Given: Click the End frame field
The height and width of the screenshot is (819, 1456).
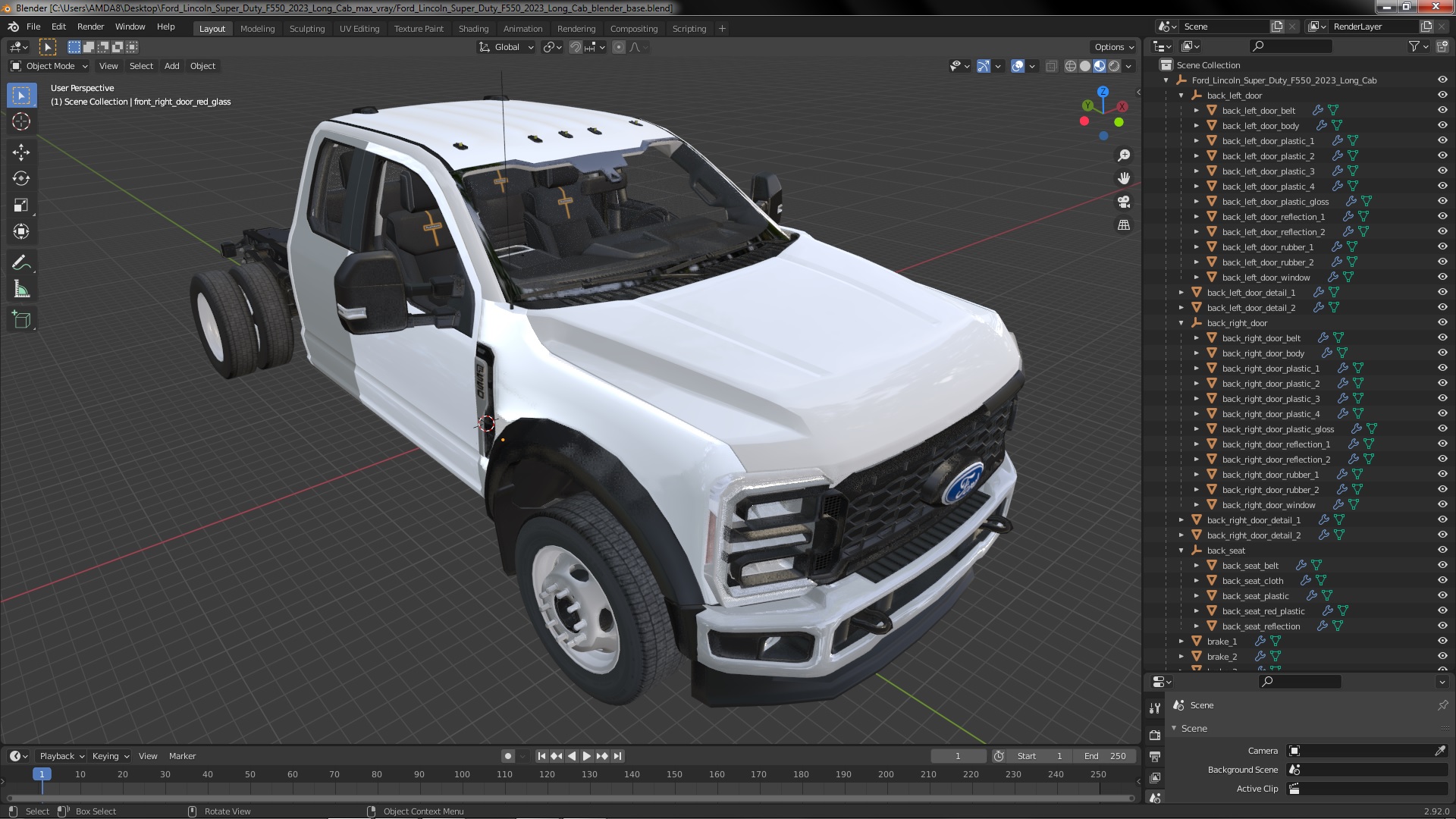Looking at the screenshot, I should 1105,756.
